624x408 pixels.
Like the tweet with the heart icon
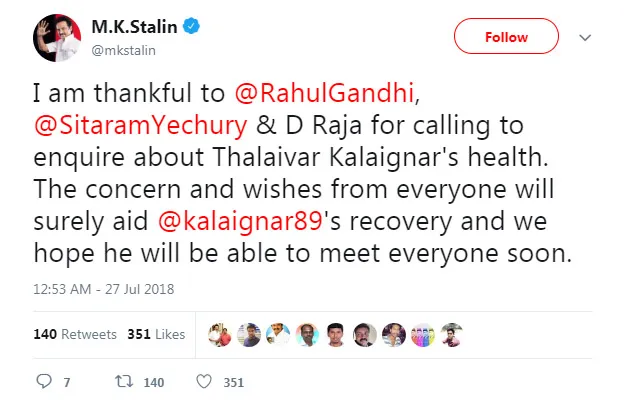coord(204,382)
